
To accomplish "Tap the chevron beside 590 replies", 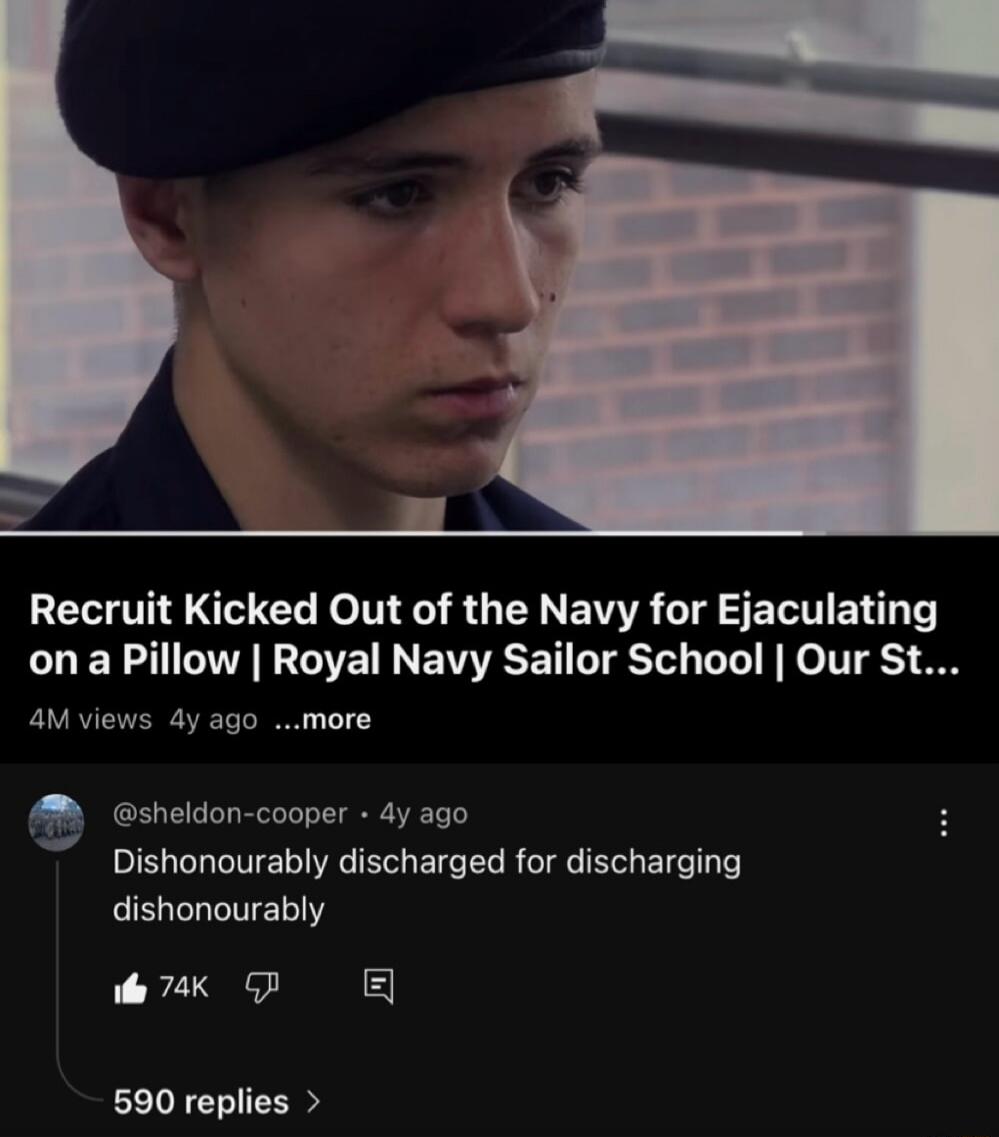I will click(x=312, y=1101).
